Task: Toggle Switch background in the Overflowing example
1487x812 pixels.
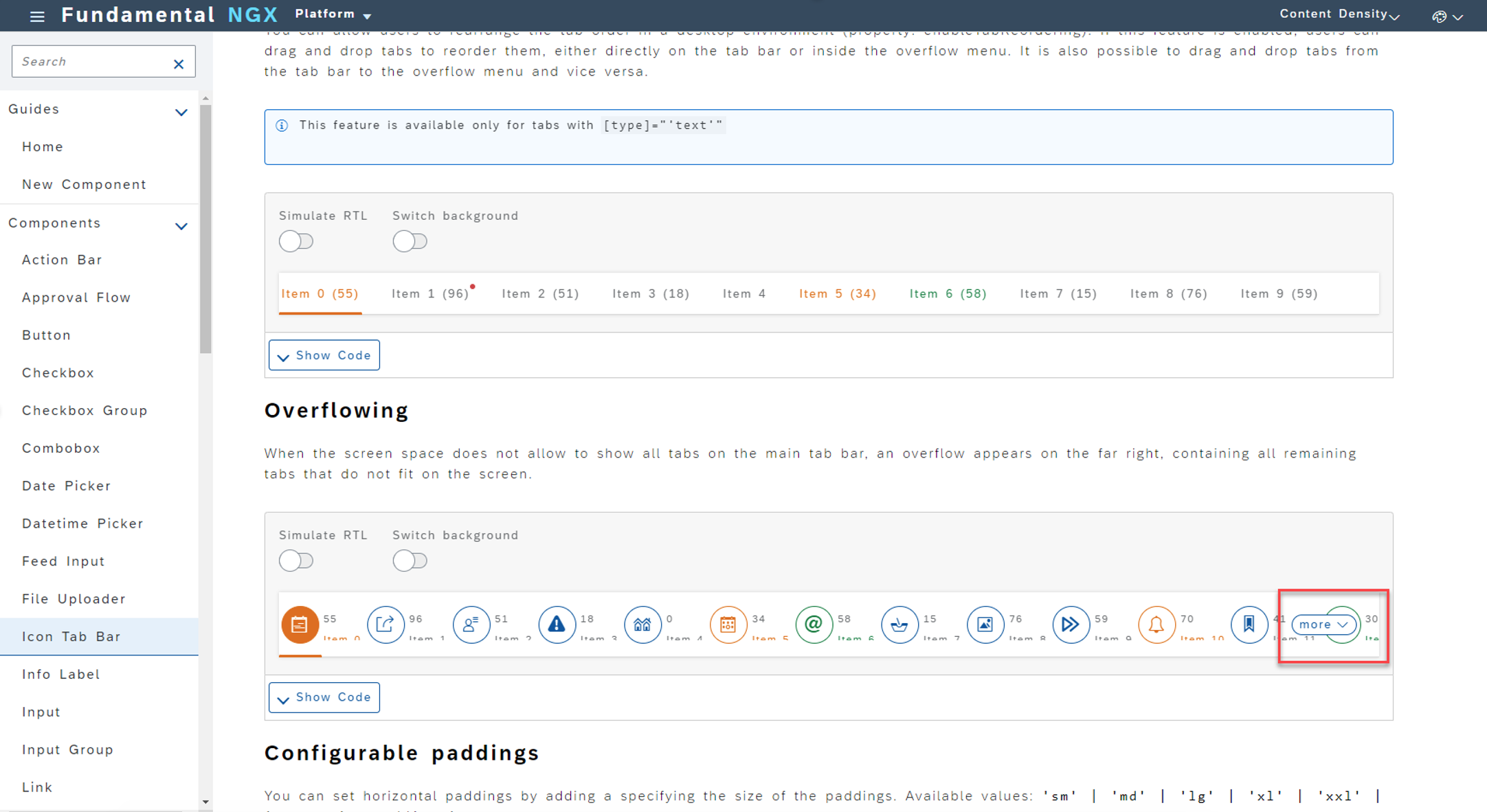Action: (410, 561)
